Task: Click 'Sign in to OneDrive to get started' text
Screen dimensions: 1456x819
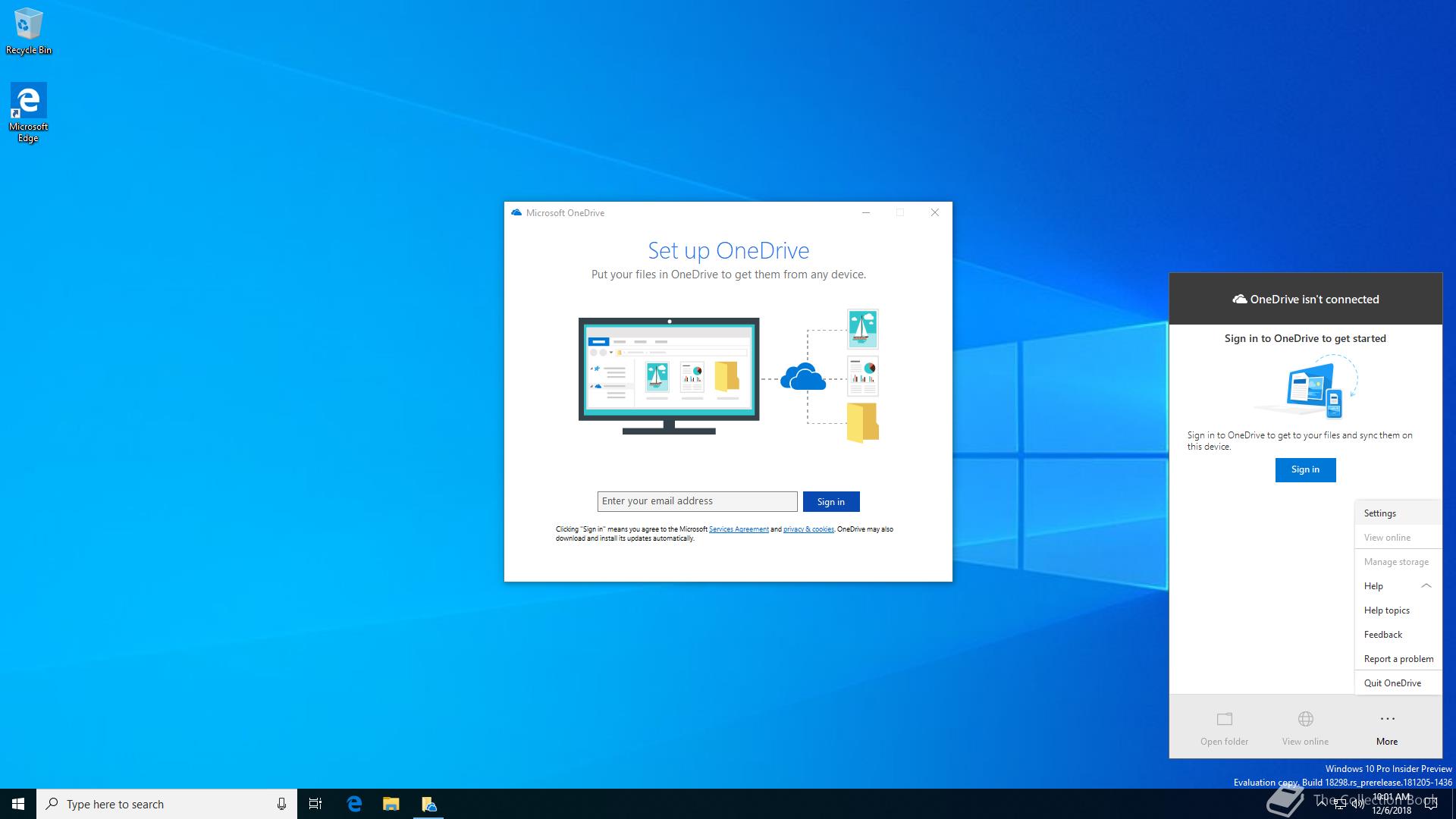Action: coord(1305,338)
